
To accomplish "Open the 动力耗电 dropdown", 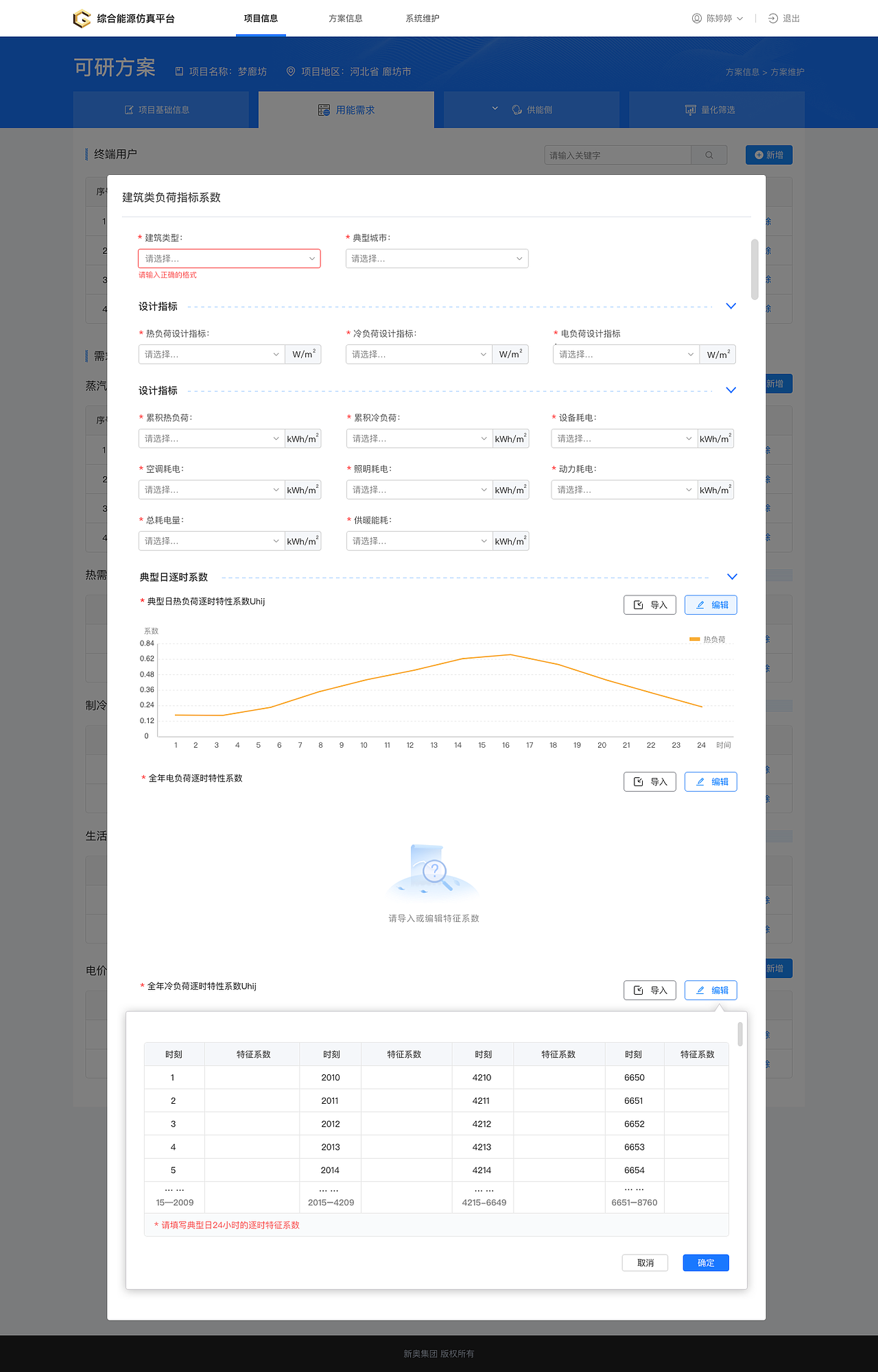I will [624, 490].
